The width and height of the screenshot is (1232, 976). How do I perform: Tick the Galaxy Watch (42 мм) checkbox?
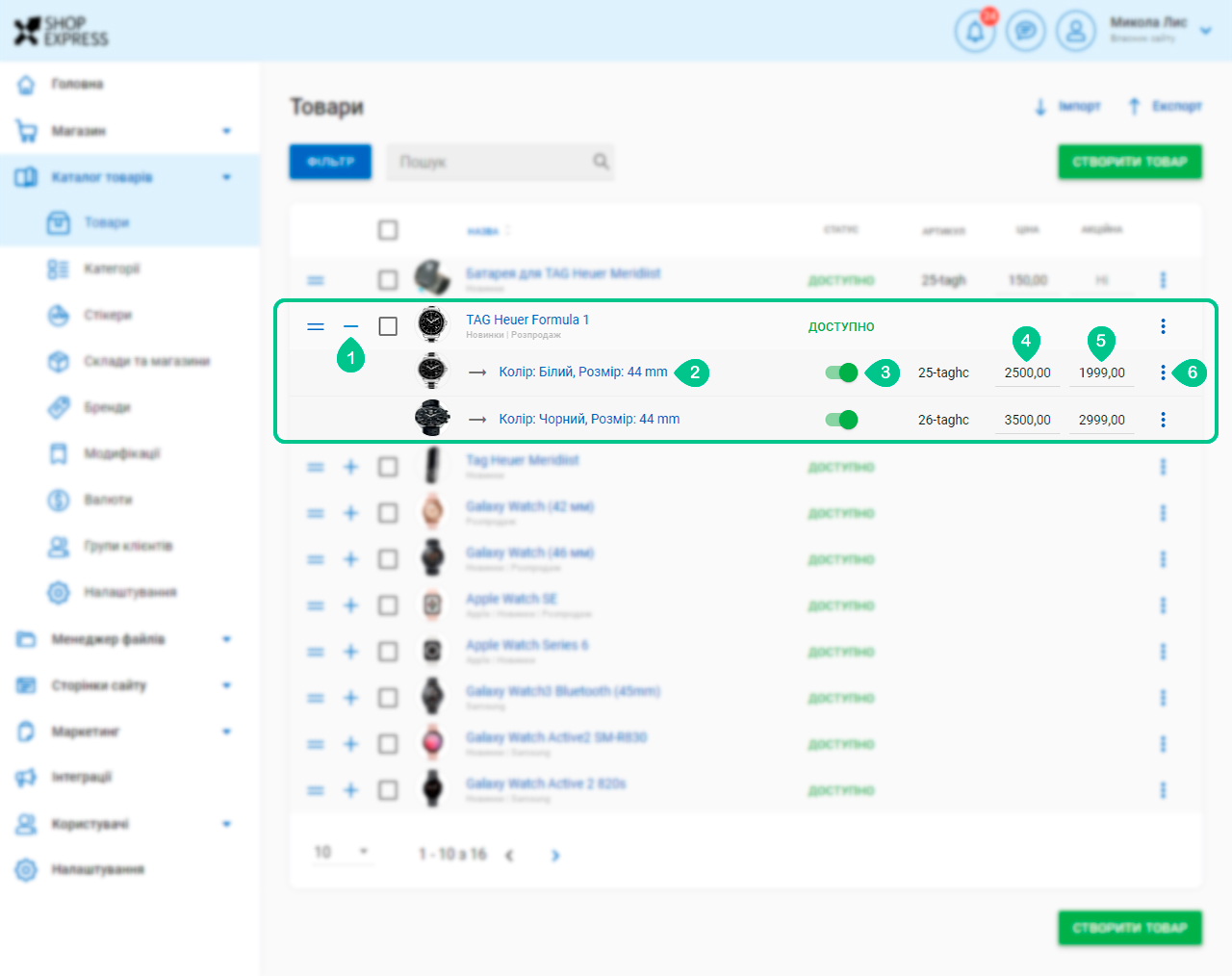(x=388, y=513)
